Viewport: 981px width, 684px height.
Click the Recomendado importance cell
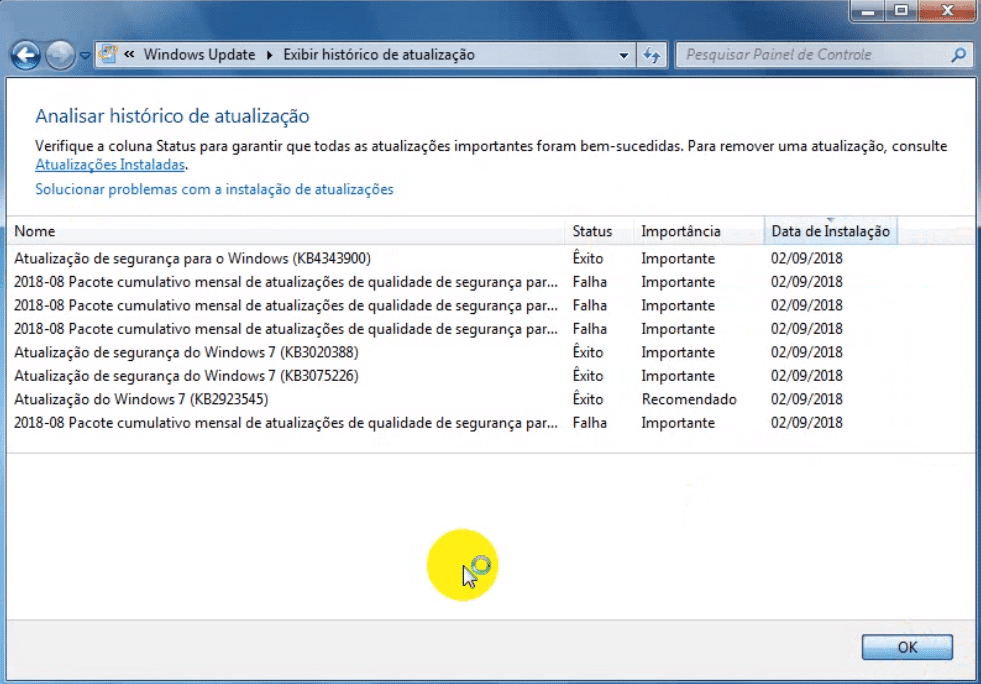[x=689, y=399]
